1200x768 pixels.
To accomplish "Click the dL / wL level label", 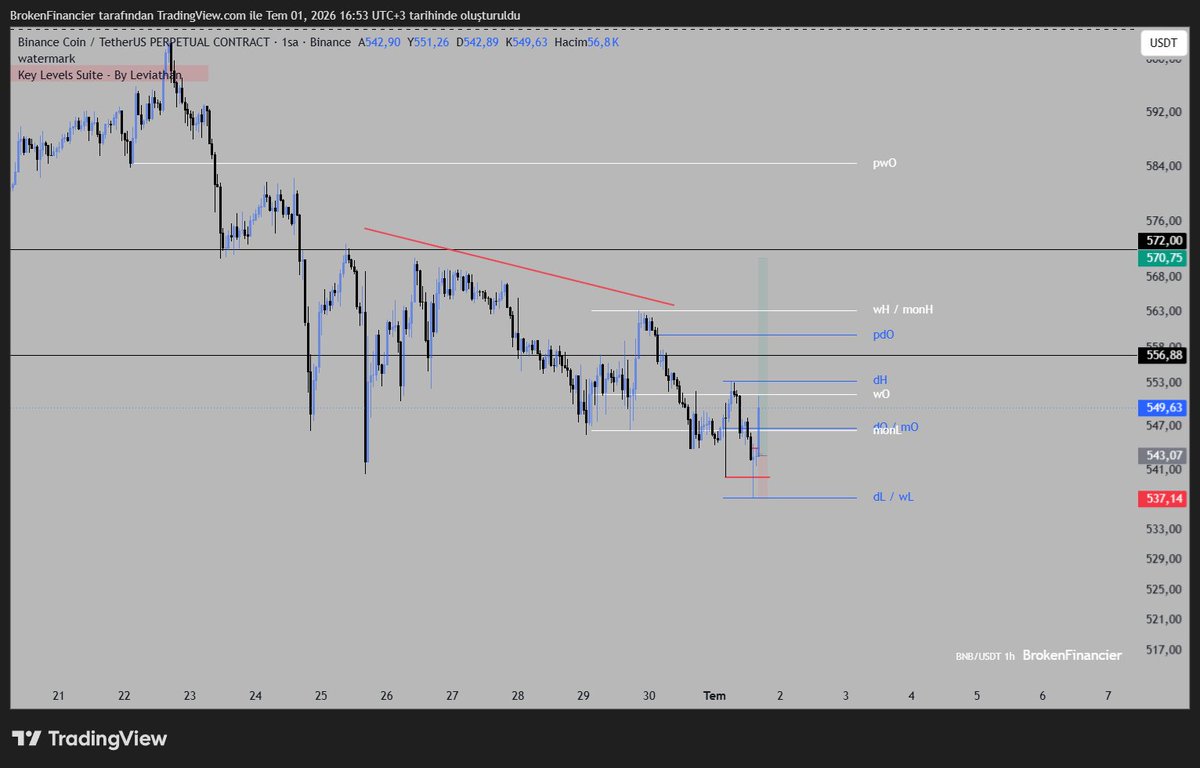I will (892, 497).
